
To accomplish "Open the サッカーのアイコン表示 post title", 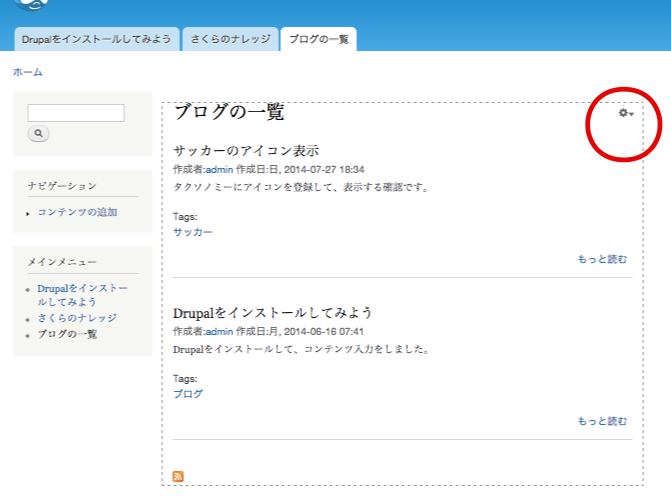I will coord(246,151).
